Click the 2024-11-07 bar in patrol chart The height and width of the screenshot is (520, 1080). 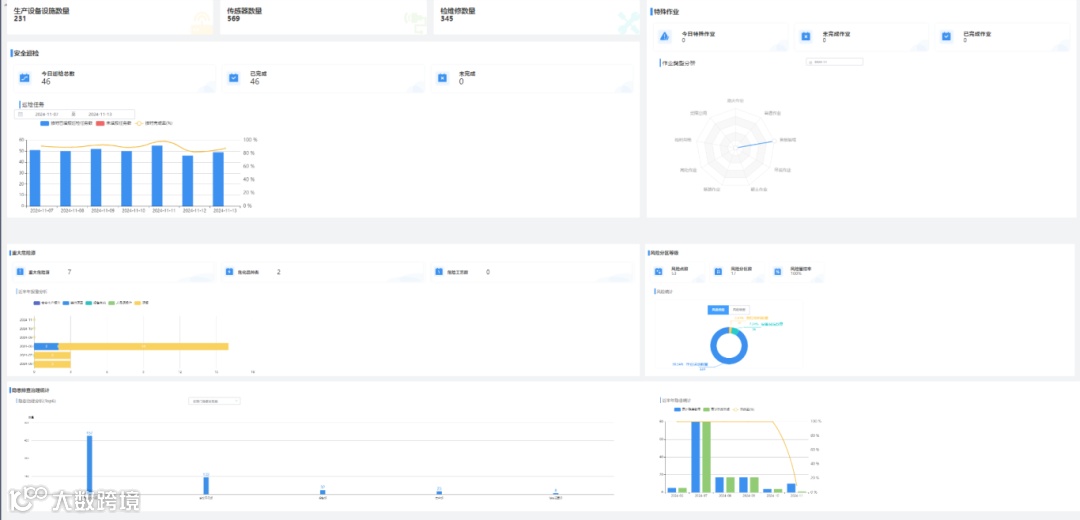click(x=34, y=178)
